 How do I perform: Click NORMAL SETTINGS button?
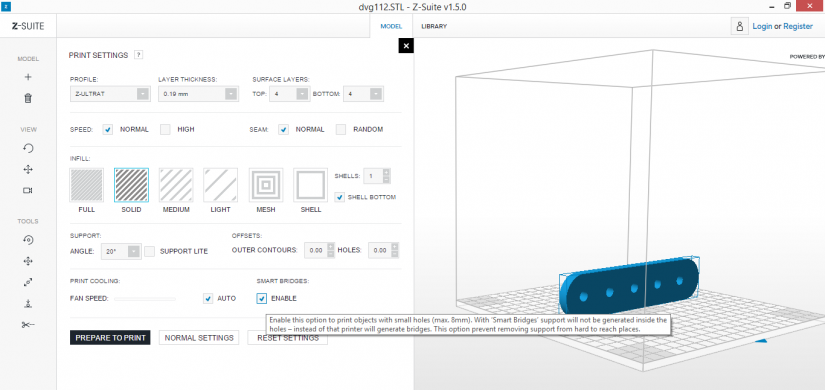tap(199, 338)
